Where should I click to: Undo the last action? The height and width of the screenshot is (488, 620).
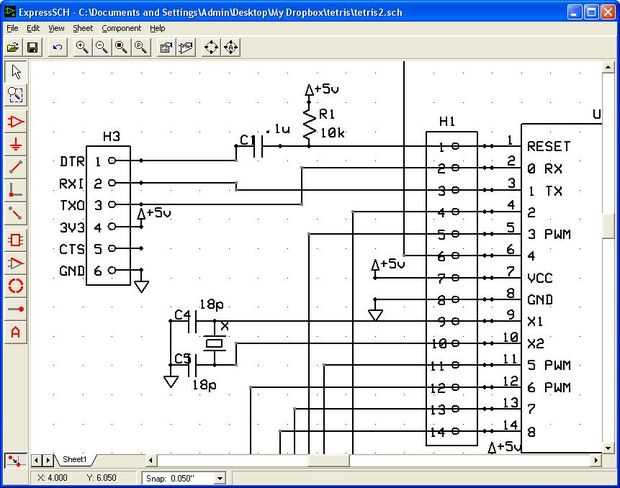click(x=58, y=47)
